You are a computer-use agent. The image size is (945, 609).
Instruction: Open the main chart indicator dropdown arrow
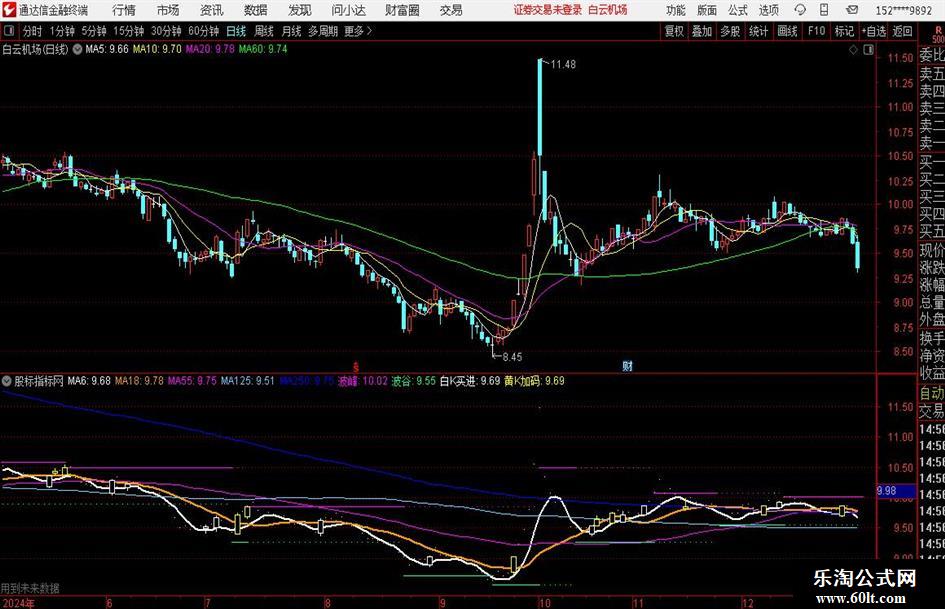click(x=78, y=49)
